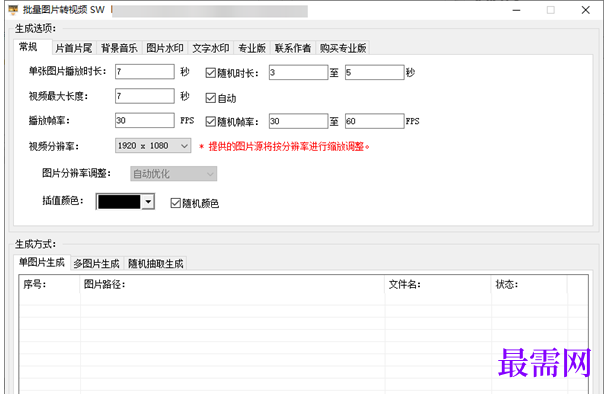
Task: Open the 视频分辨率 1920 x 1080 dropdown
Action: [153, 146]
